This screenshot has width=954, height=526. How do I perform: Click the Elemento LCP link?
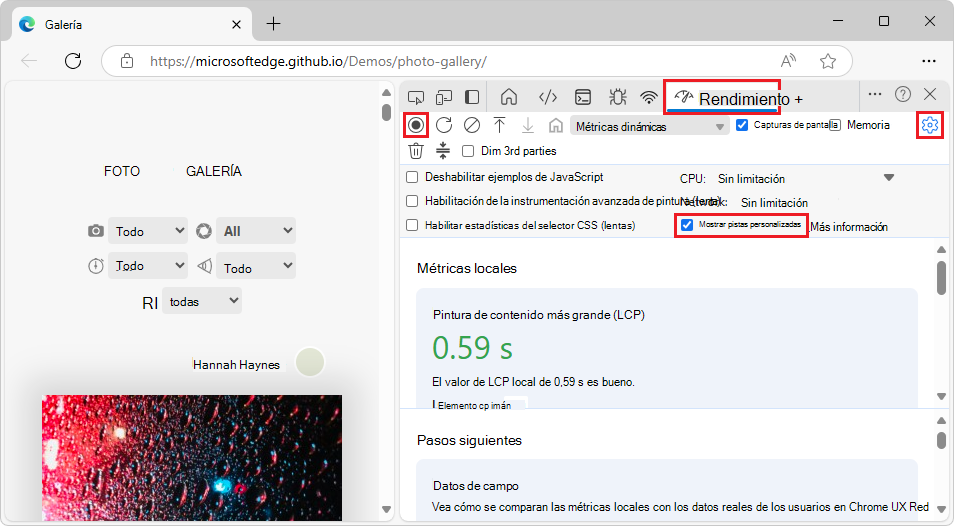click(475, 406)
